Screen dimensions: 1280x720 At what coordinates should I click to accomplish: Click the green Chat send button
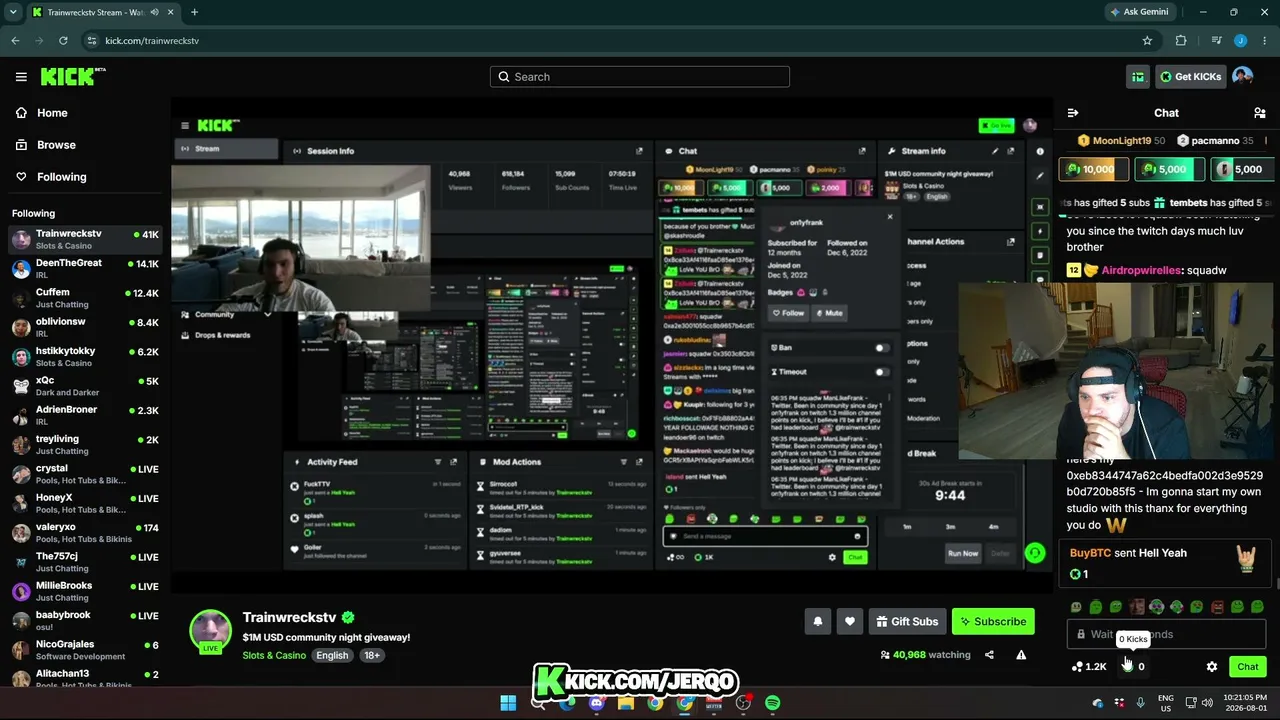pyautogui.click(x=1248, y=667)
